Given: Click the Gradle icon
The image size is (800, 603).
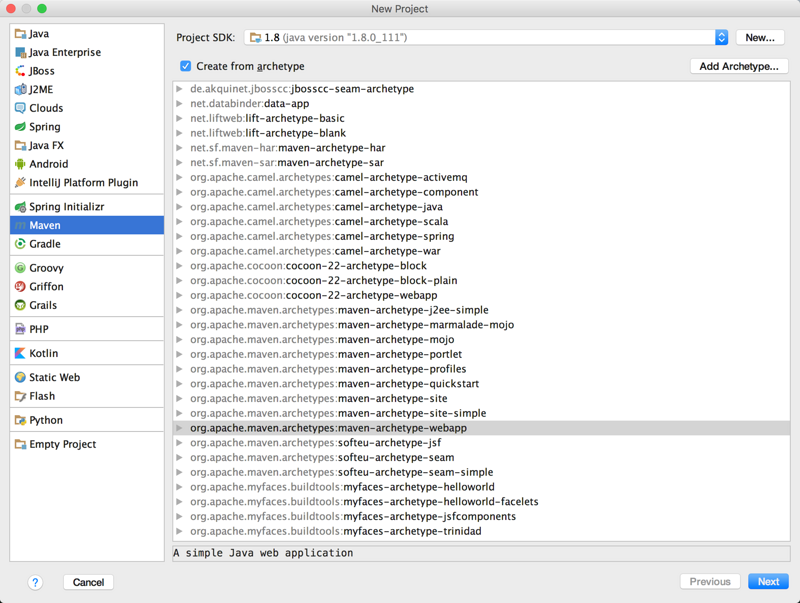Looking at the screenshot, I should point(20,244).
